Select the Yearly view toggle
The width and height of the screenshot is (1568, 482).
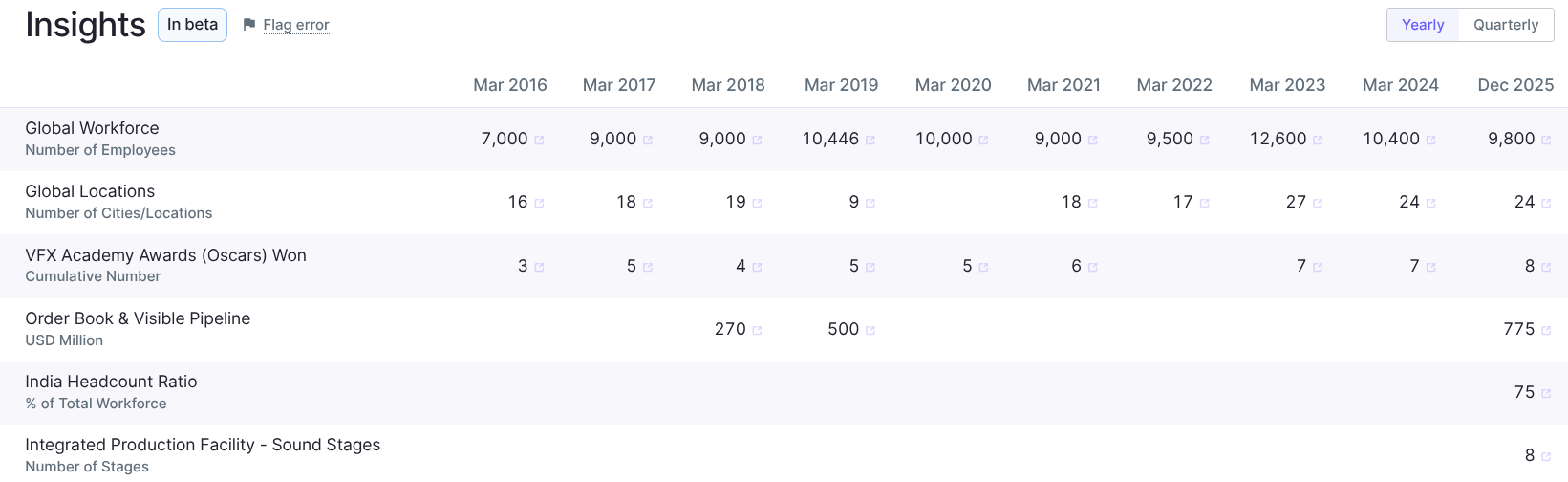pos(1423,25)
